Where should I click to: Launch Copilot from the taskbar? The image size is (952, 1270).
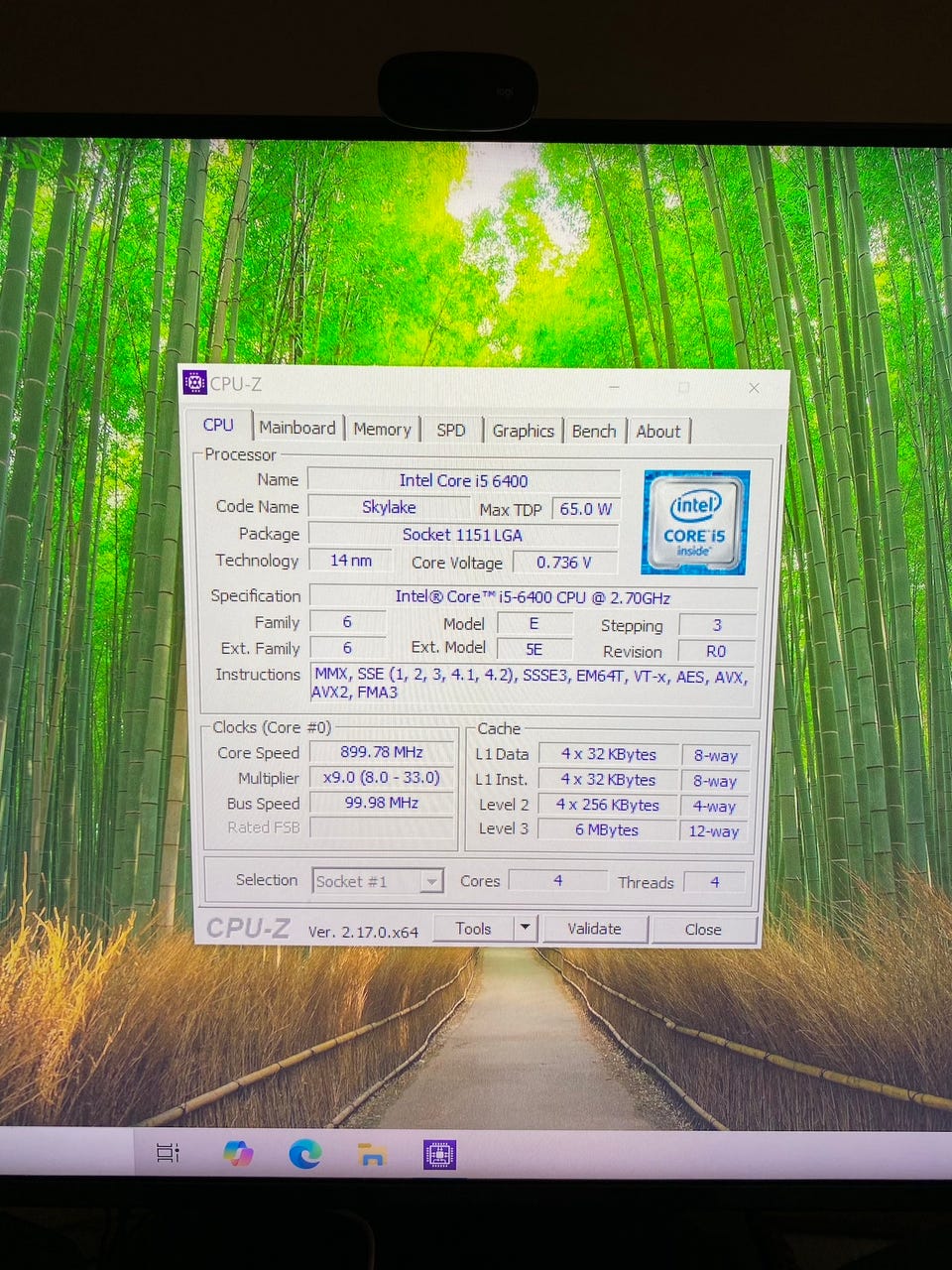238,1153
